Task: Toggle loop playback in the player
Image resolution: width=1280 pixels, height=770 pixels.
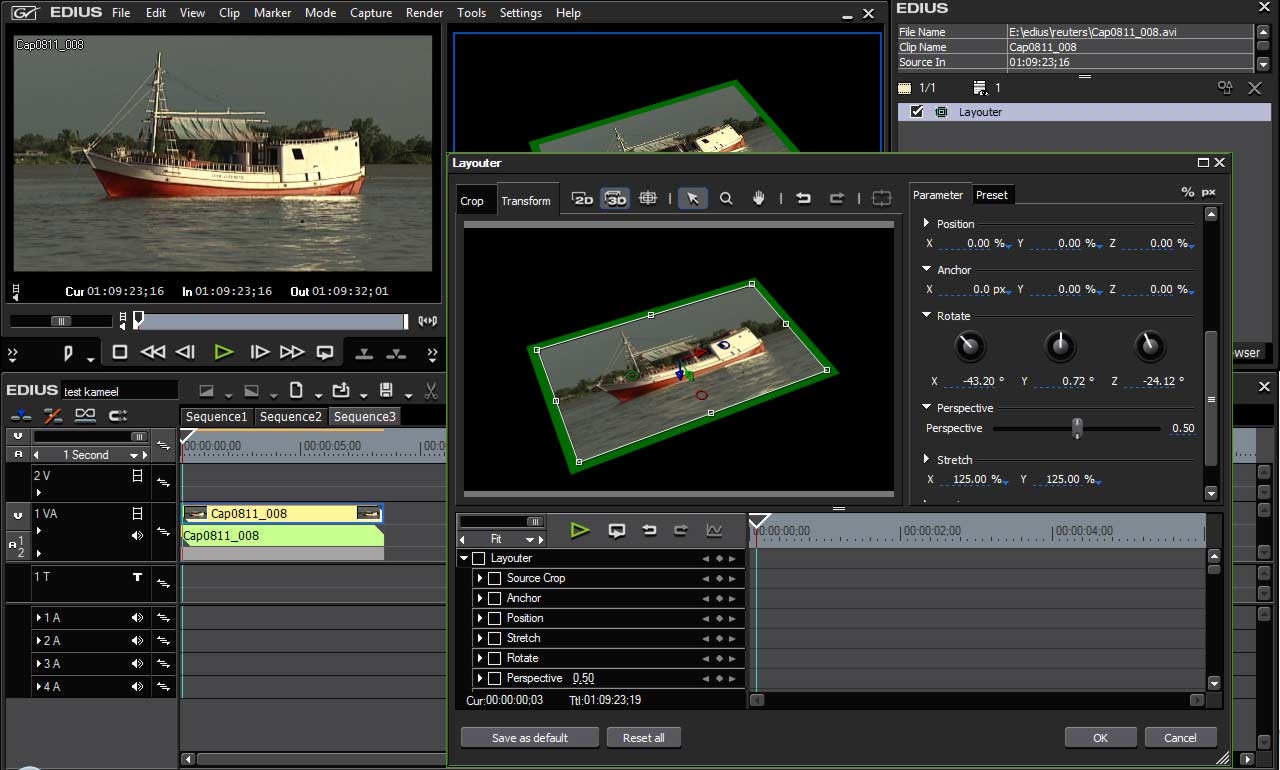Action: (x=325, y=352)
